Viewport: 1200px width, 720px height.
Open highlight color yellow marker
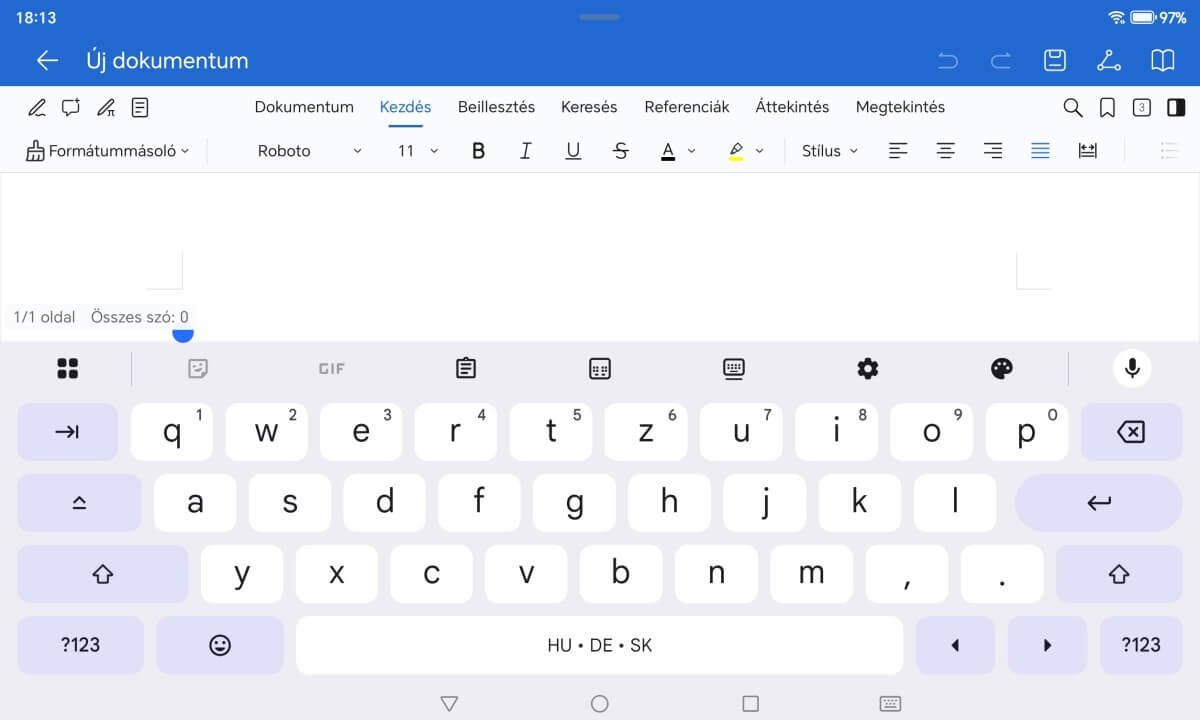pyautogui.click(x=736, y=151)
